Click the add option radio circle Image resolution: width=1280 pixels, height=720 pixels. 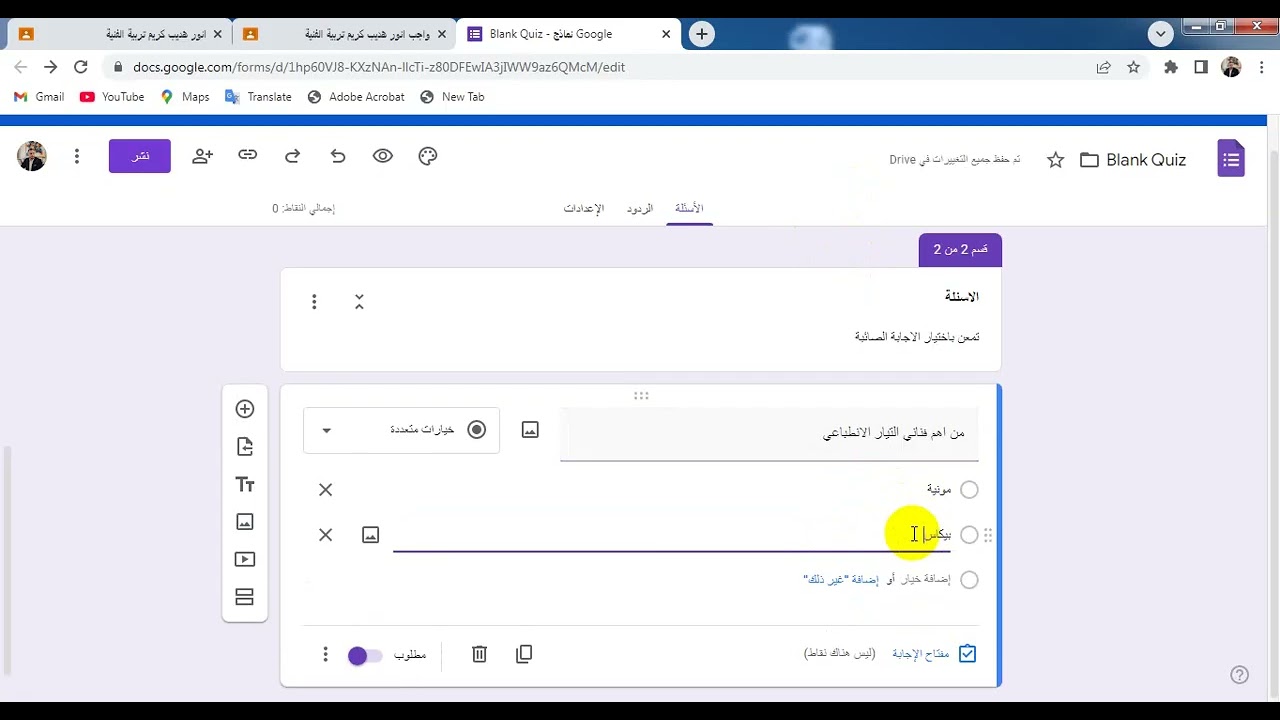[969, 580]
